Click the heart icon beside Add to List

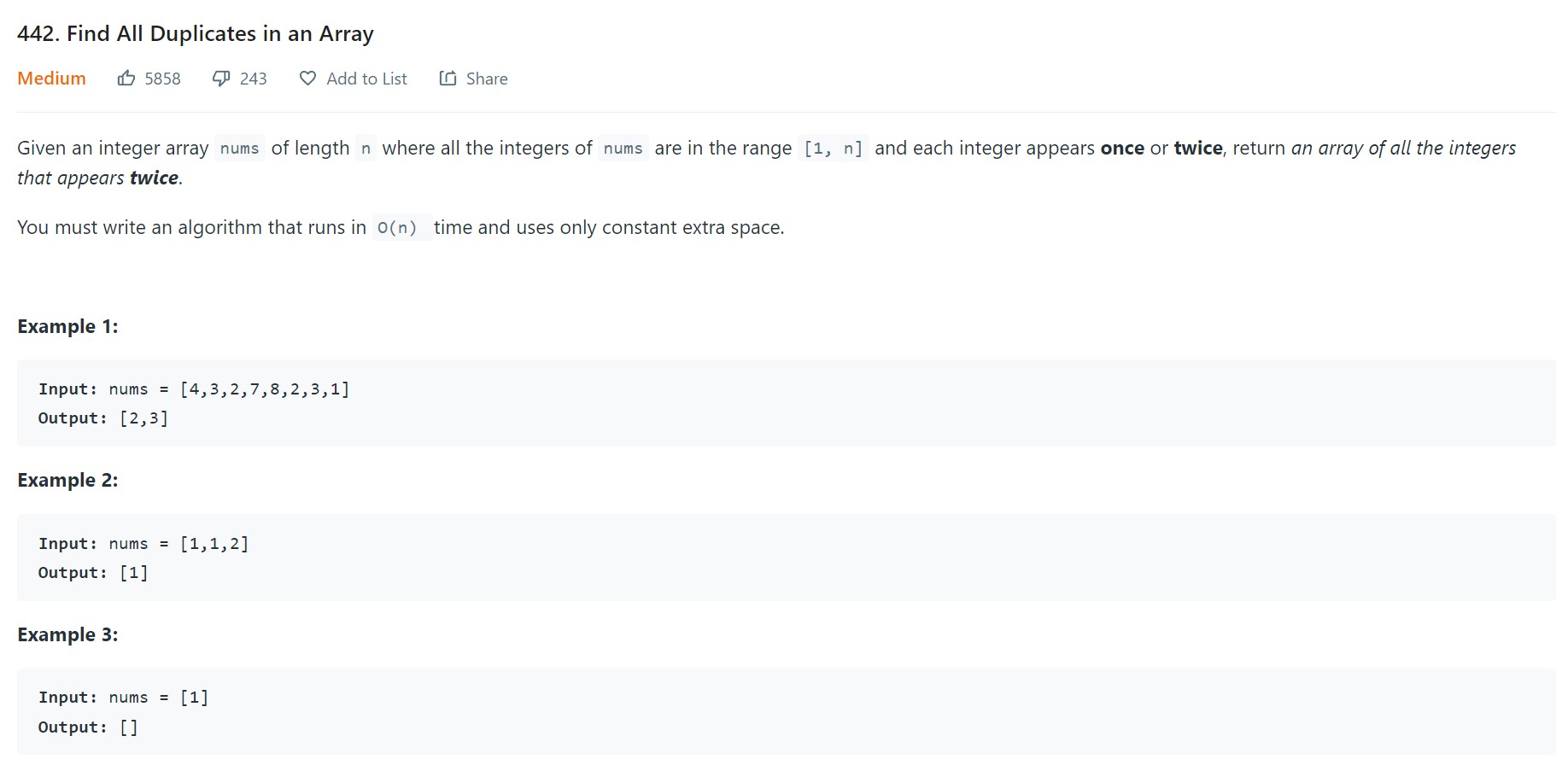pyautogui.click(x=307, y=79)
